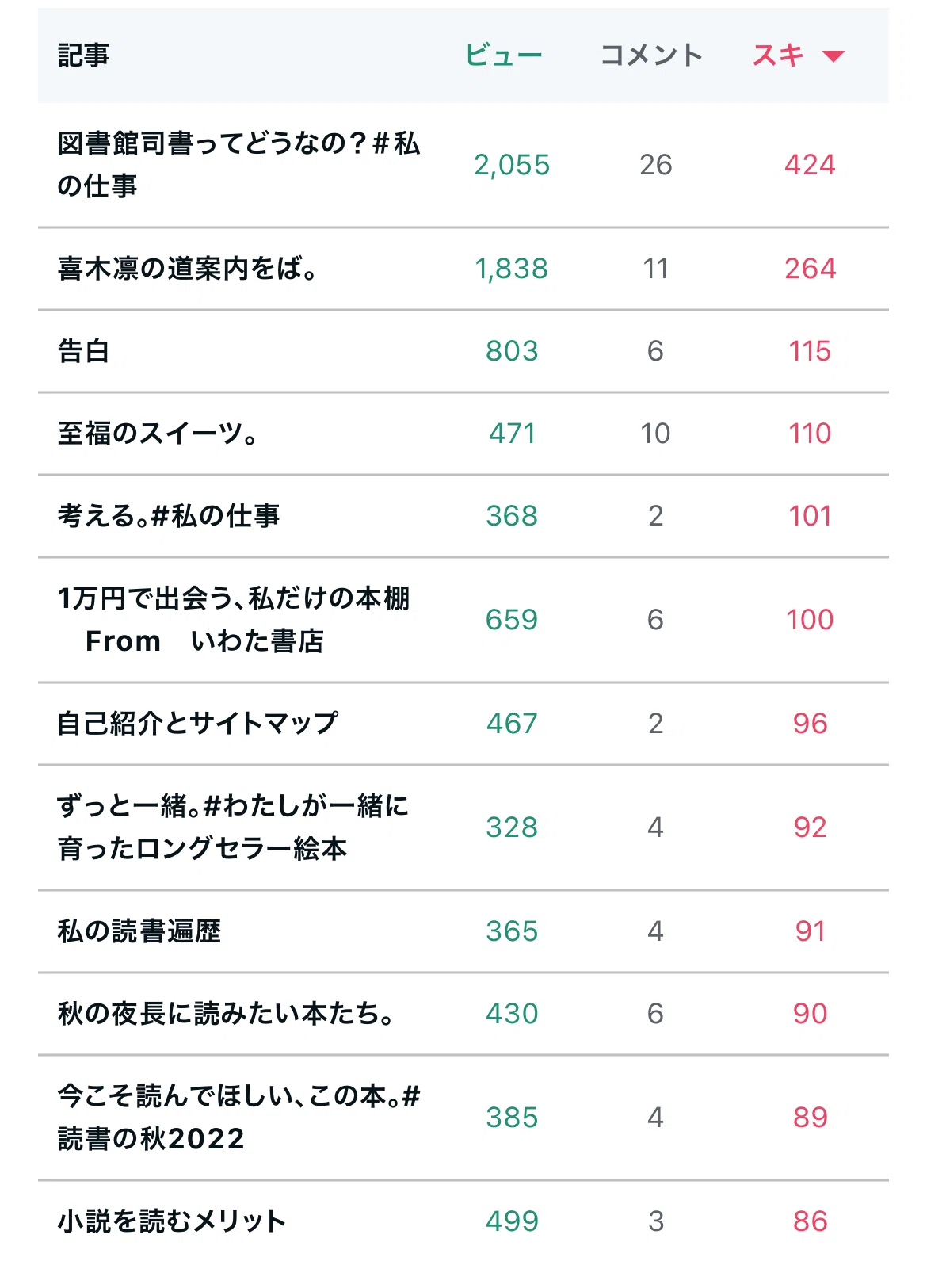Open 小説を読むメリット article
927x1288 pixels.
[x=171, y=1221]
